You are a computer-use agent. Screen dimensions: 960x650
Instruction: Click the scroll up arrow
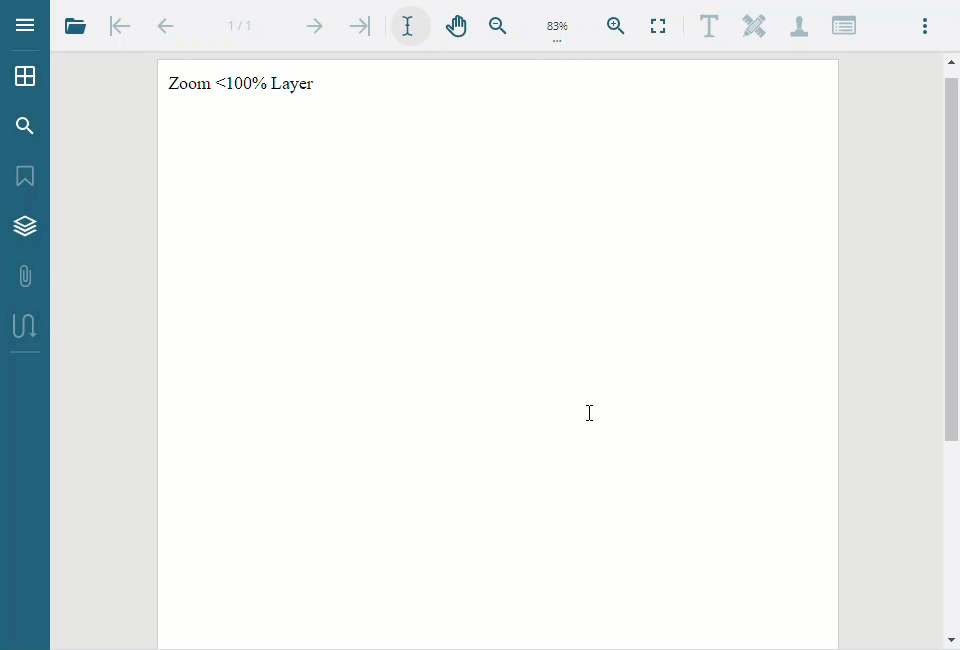(951, 62)
